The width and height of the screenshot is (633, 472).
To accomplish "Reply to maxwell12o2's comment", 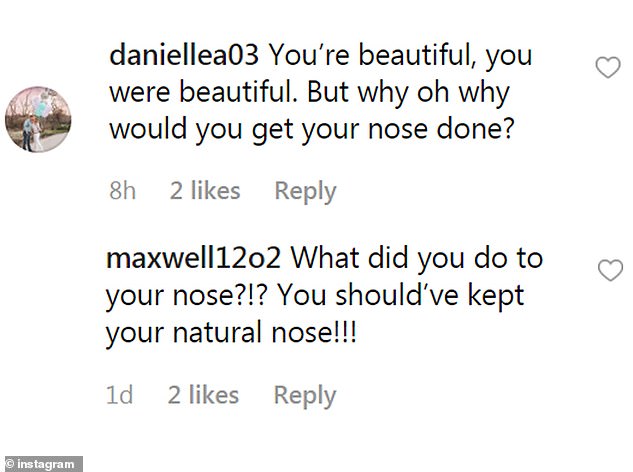I will coord(304,395).
